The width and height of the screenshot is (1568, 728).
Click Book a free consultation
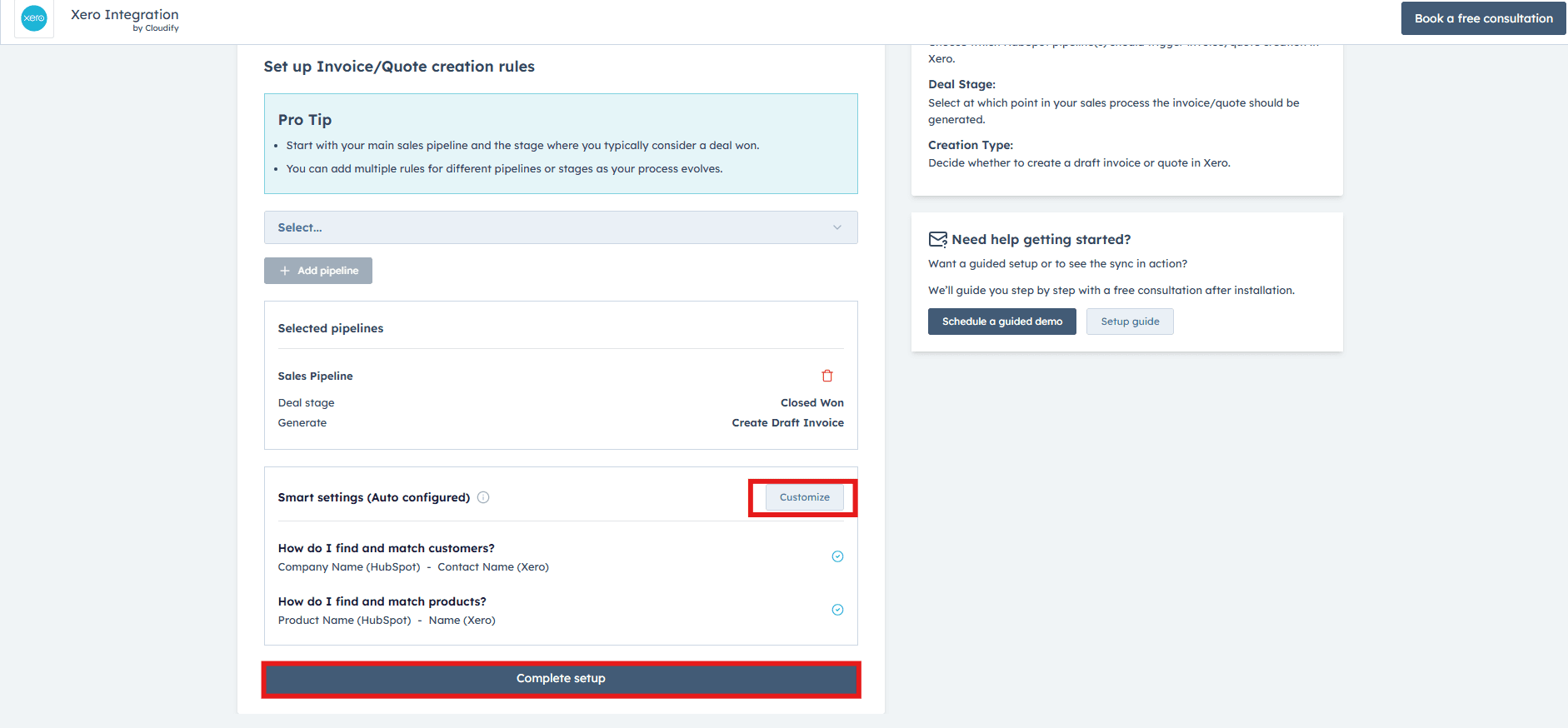coord(1483,18)
